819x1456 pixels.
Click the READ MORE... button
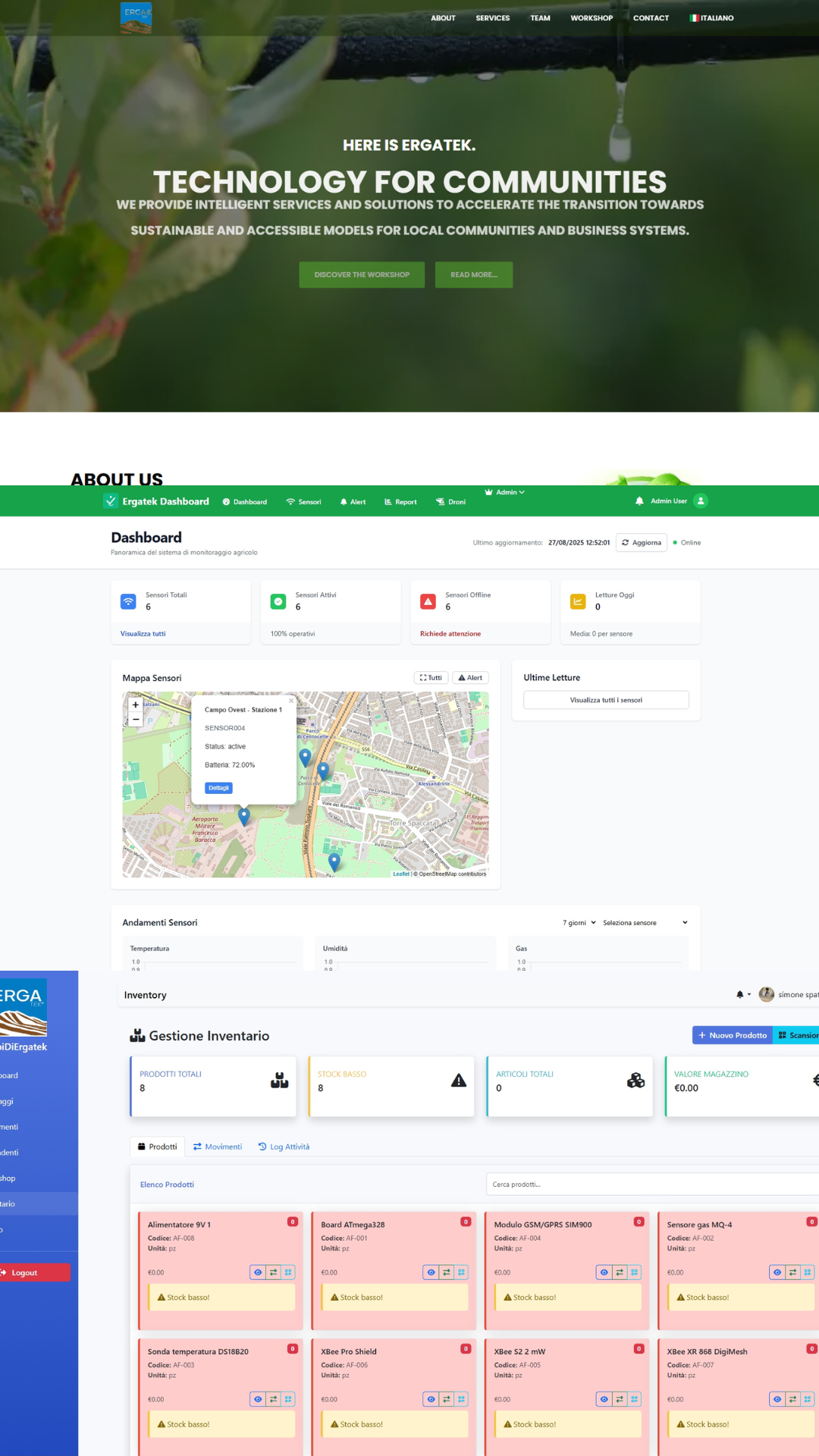[x=474, y=275]
